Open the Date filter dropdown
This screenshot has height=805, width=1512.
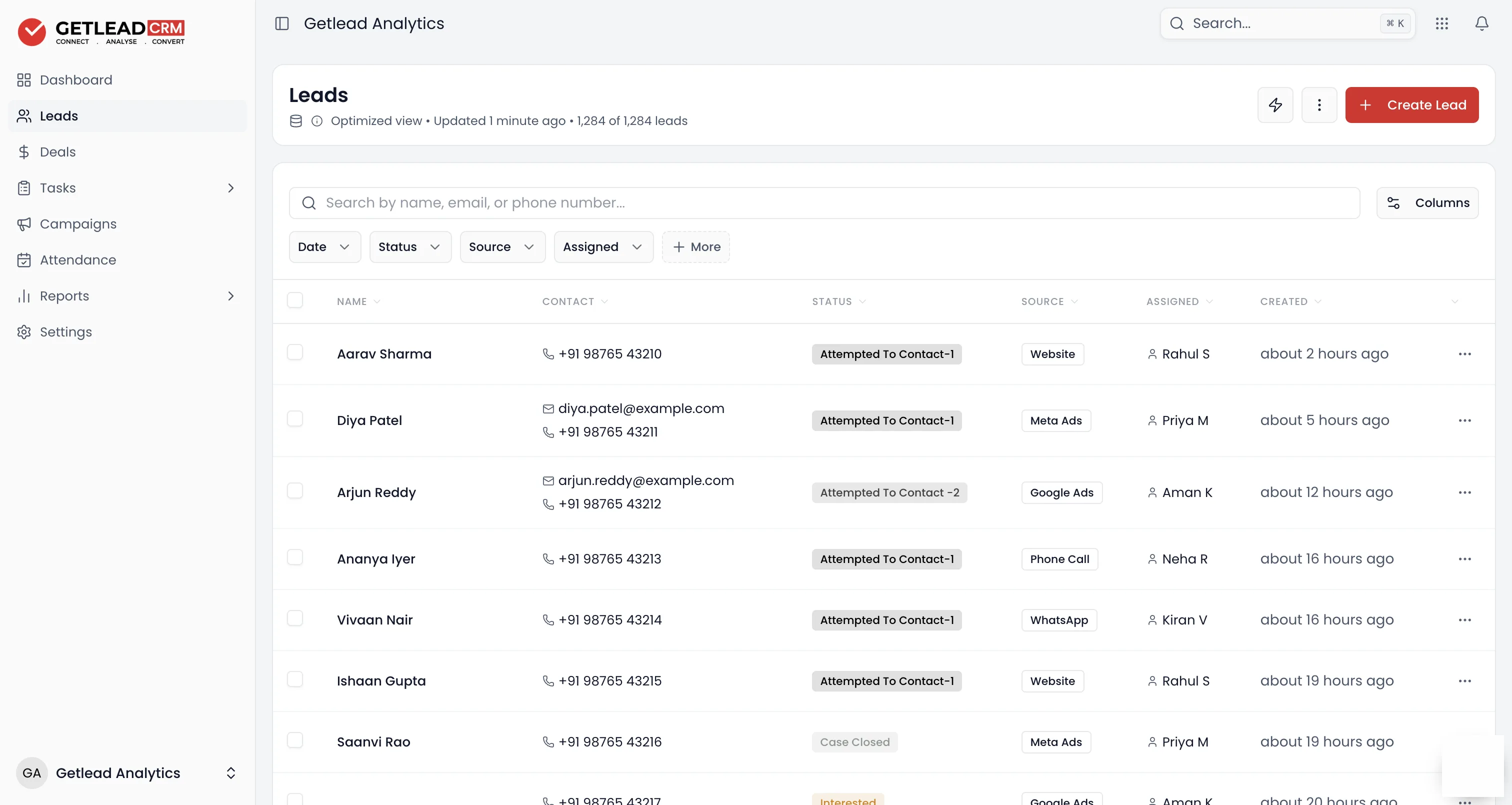[x=324, y=246]
